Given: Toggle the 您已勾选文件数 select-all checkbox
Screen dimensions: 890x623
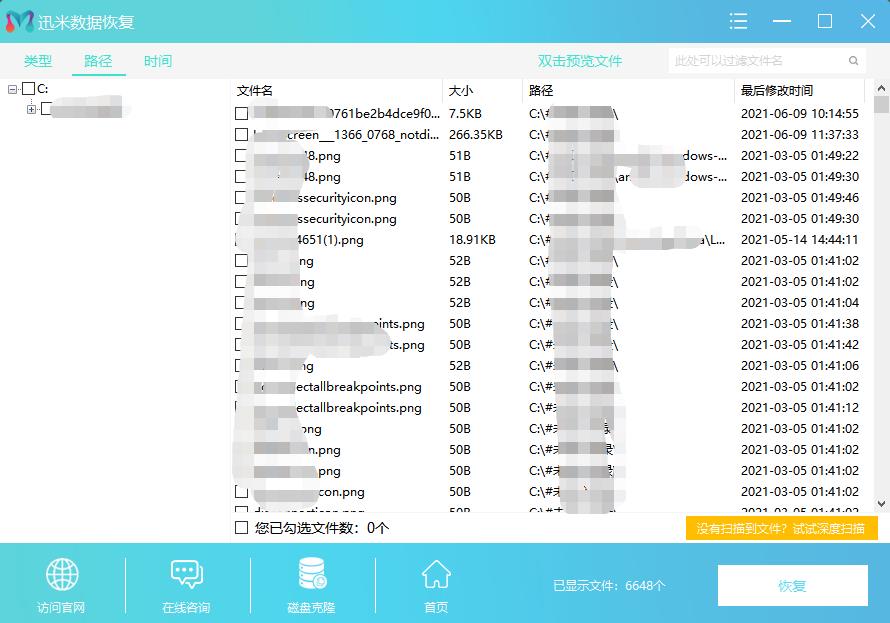Looking at the screenshot, I should 241,527.
